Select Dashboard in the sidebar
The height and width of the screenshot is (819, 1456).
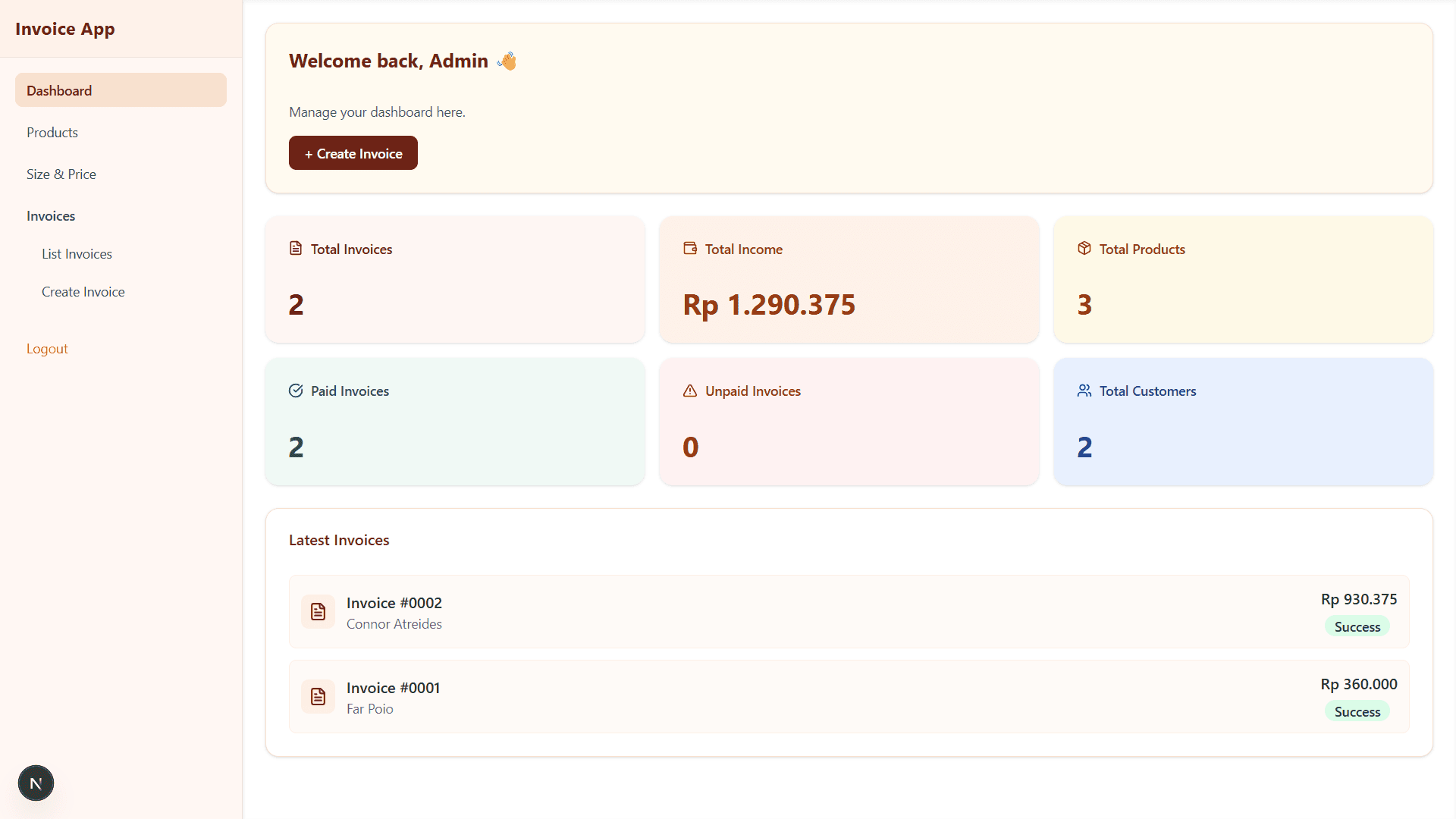coord(58,90)
